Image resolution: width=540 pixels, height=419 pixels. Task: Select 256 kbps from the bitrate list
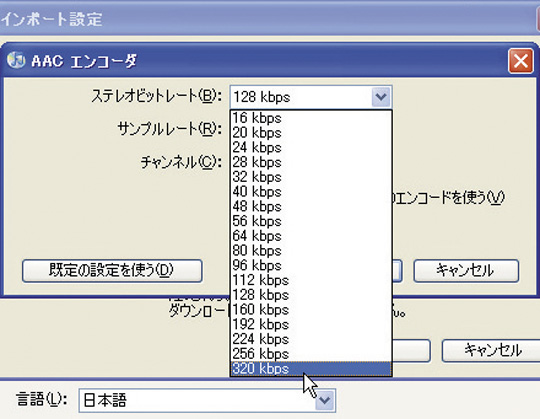pos(311,354)
